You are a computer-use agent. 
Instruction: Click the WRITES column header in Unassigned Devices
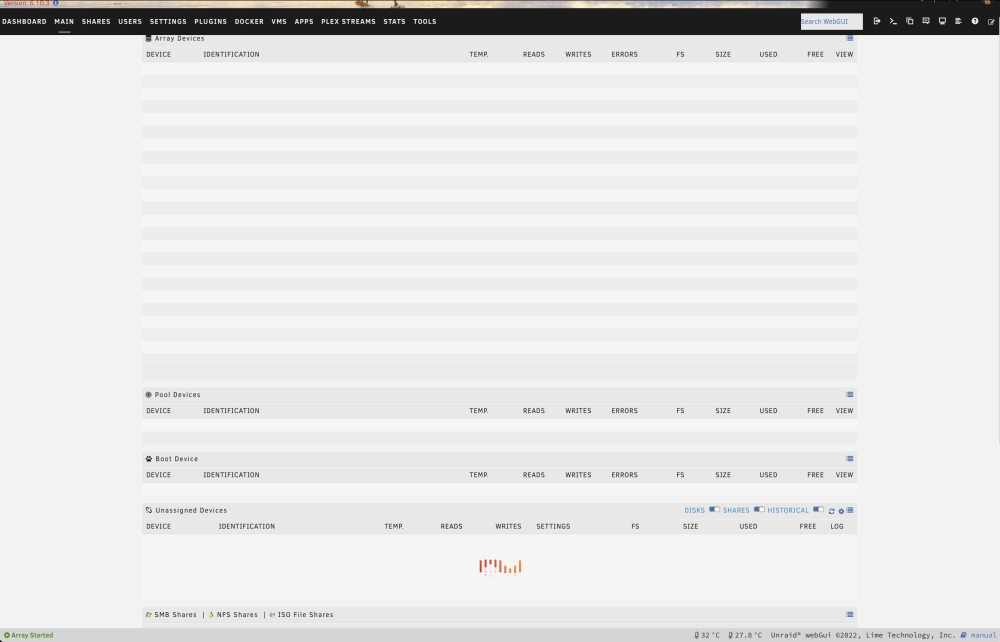click(508, 526)
